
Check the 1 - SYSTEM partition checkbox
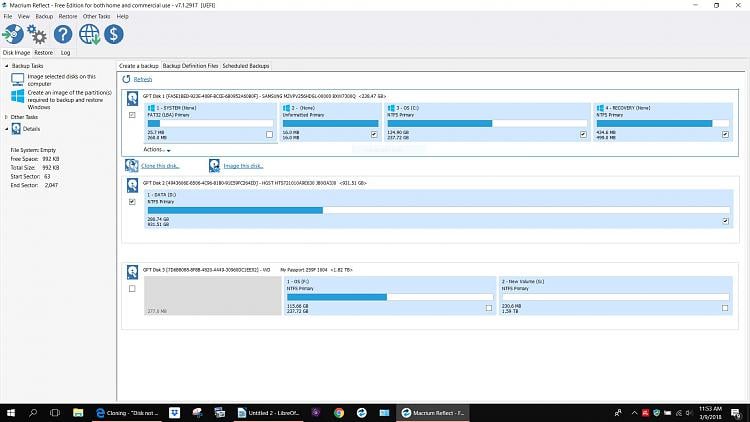tap(269, 134)
